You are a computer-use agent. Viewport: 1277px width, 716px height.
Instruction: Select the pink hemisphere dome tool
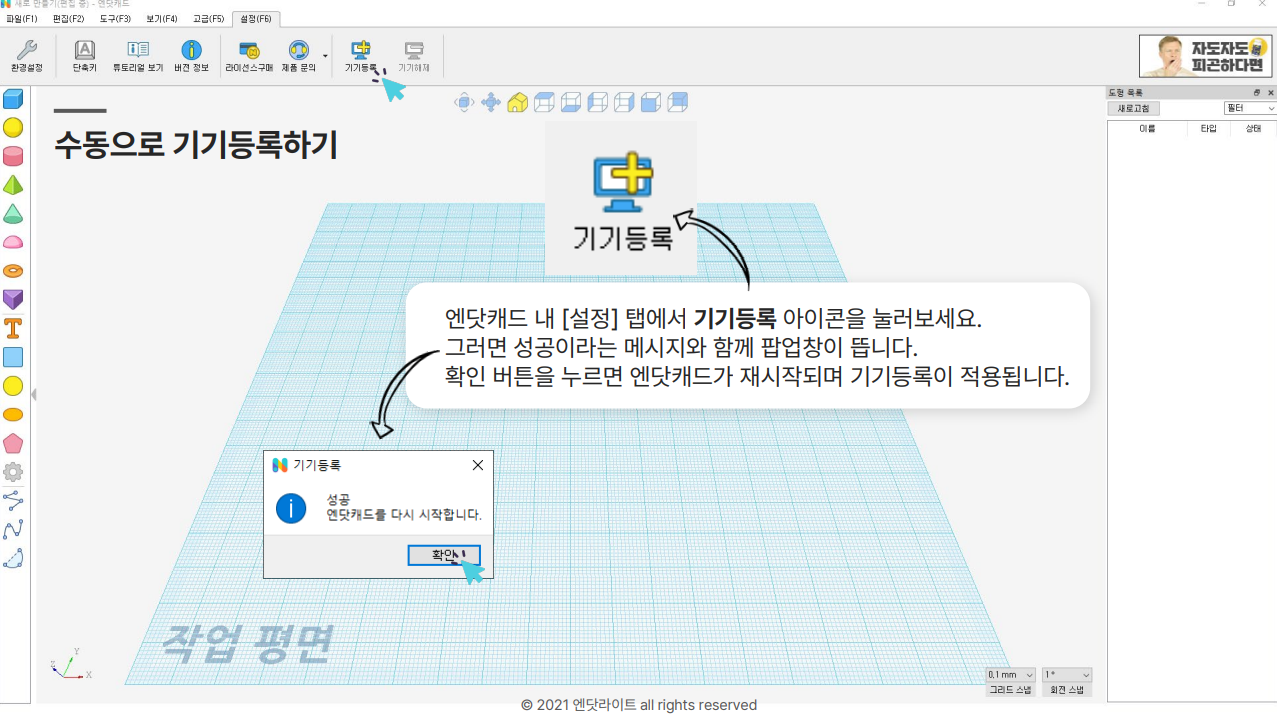(x=13, y=242)
